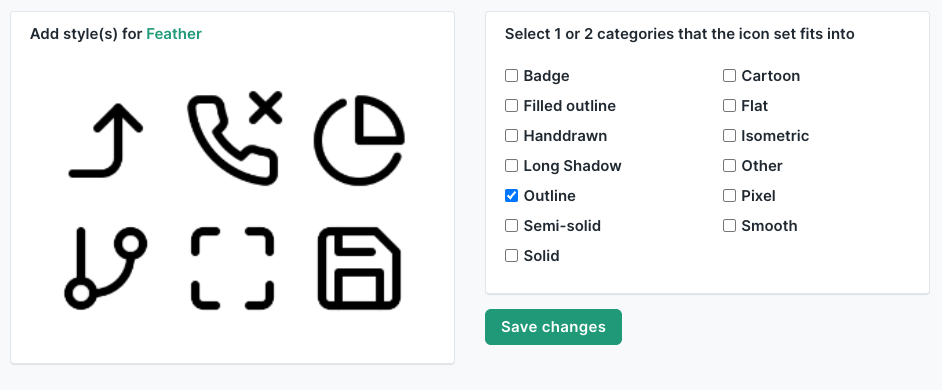This screenshot has width=942, height=390.
Task: Enable the Flat checkbox
Action: pyautogui.click(x=729, y=106)
